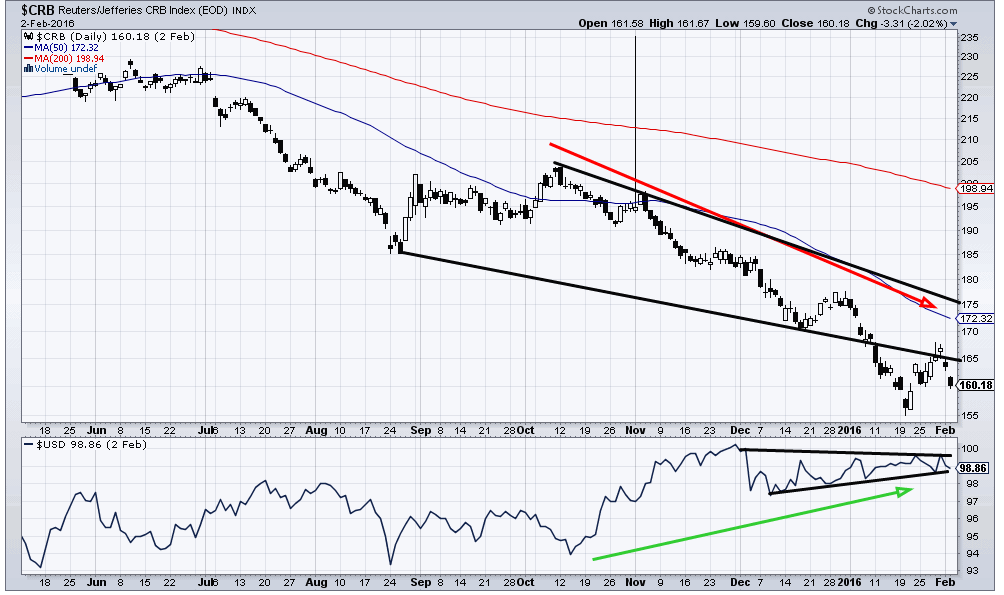Viewport: 1004px width, 595px height.
Task: Click the Feb label on the lower date axis
Action: pos(945,582)
